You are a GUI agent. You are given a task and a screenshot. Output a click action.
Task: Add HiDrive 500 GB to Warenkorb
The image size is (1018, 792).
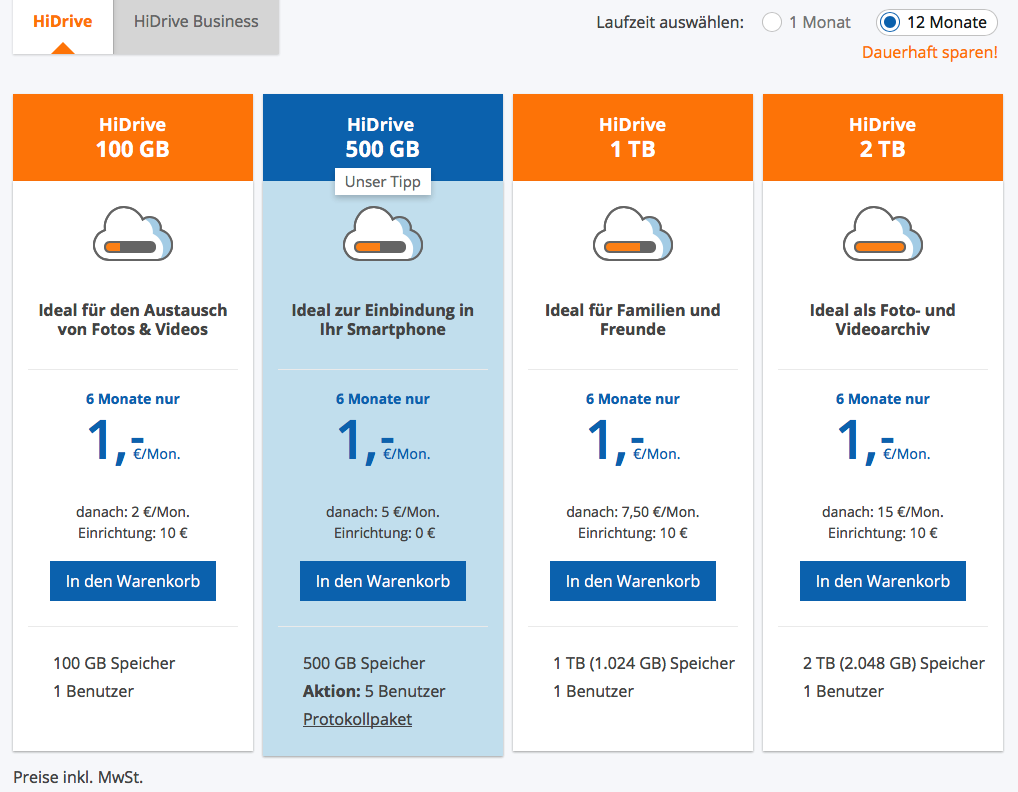coord(383,581)
